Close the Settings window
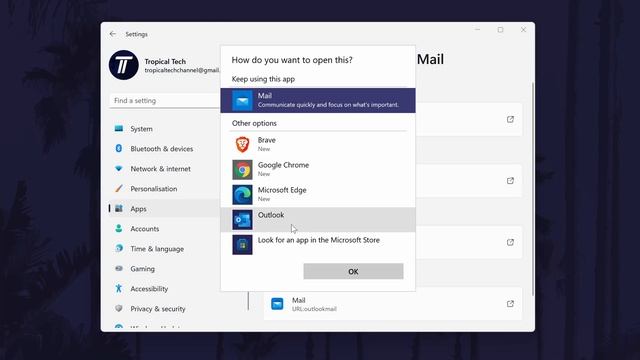 (x=523, y=30)
